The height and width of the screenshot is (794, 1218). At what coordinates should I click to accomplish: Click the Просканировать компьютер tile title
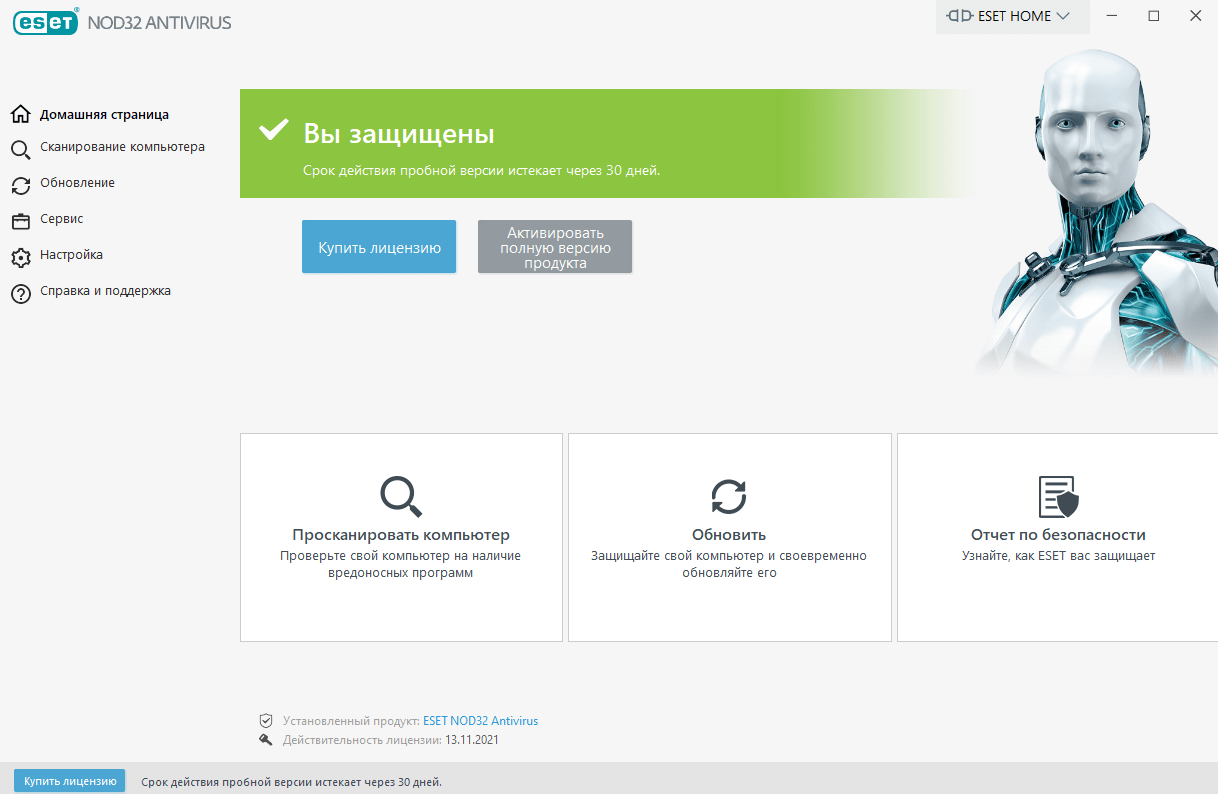(x=401, y=535)
